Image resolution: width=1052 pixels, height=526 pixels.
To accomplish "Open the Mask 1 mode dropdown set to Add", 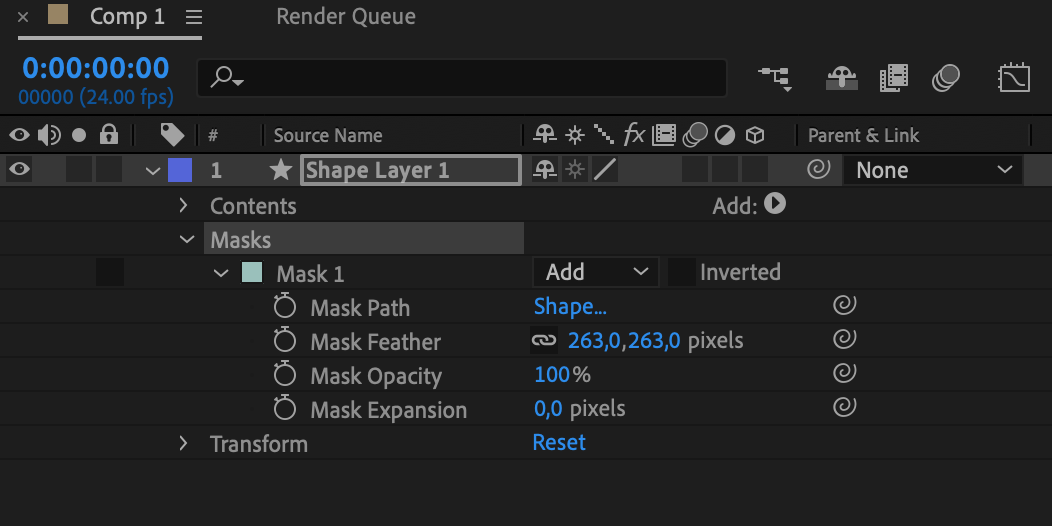I will pos(596,272).
